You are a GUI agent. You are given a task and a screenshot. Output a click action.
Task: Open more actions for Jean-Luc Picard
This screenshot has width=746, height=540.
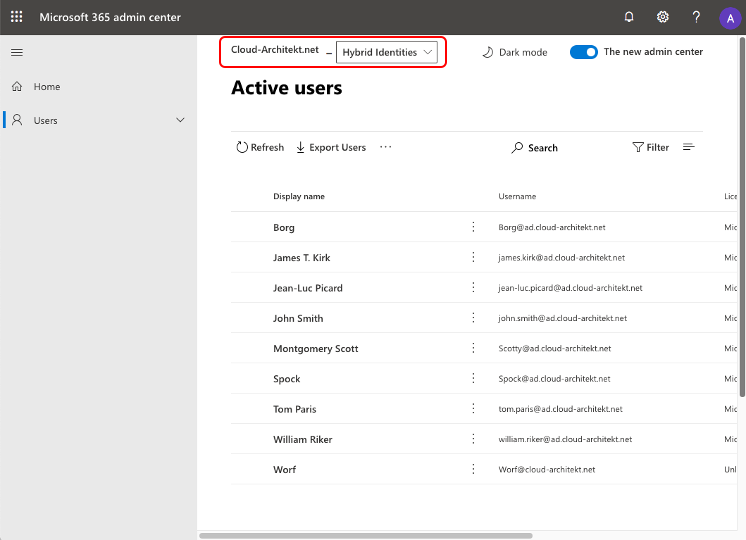click(473, 287)
